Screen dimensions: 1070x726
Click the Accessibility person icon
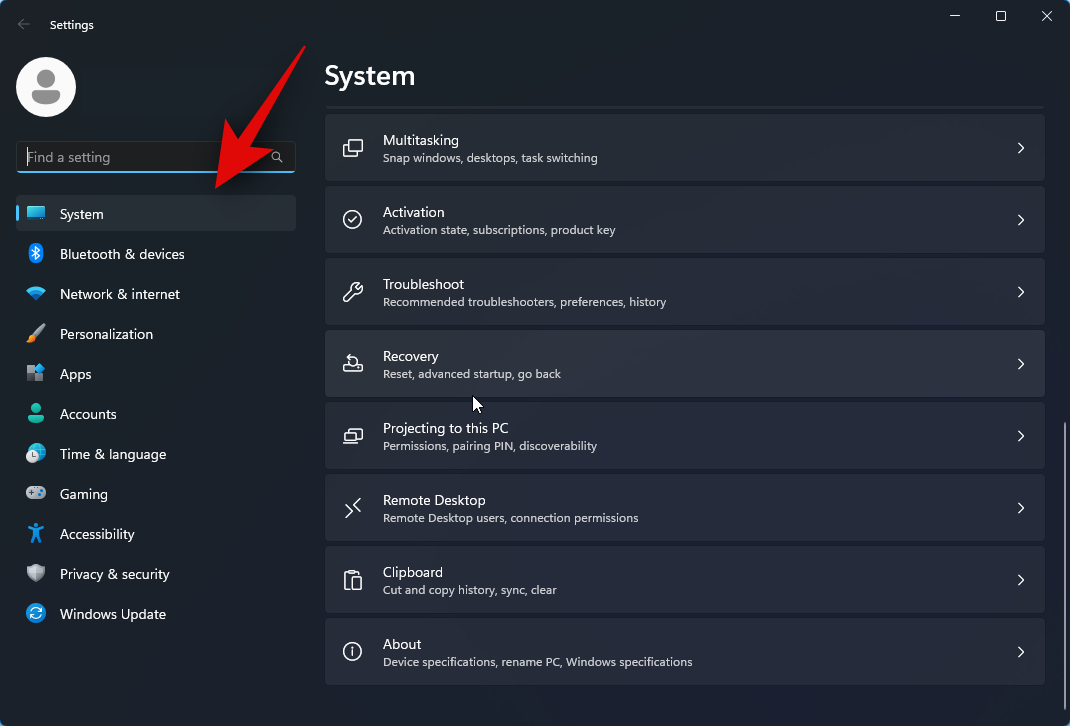(36, 534)
